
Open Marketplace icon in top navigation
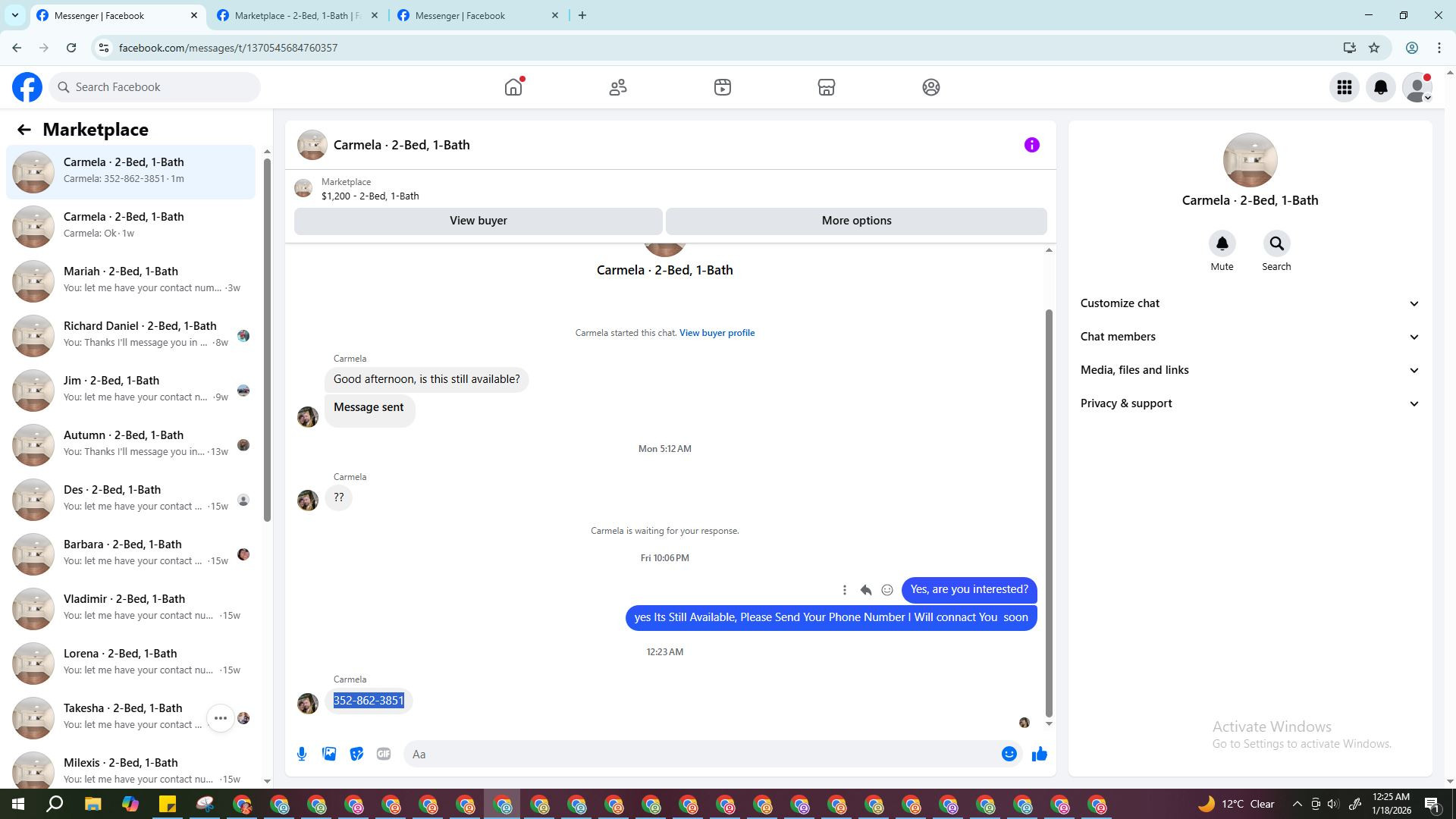point(827,87)
